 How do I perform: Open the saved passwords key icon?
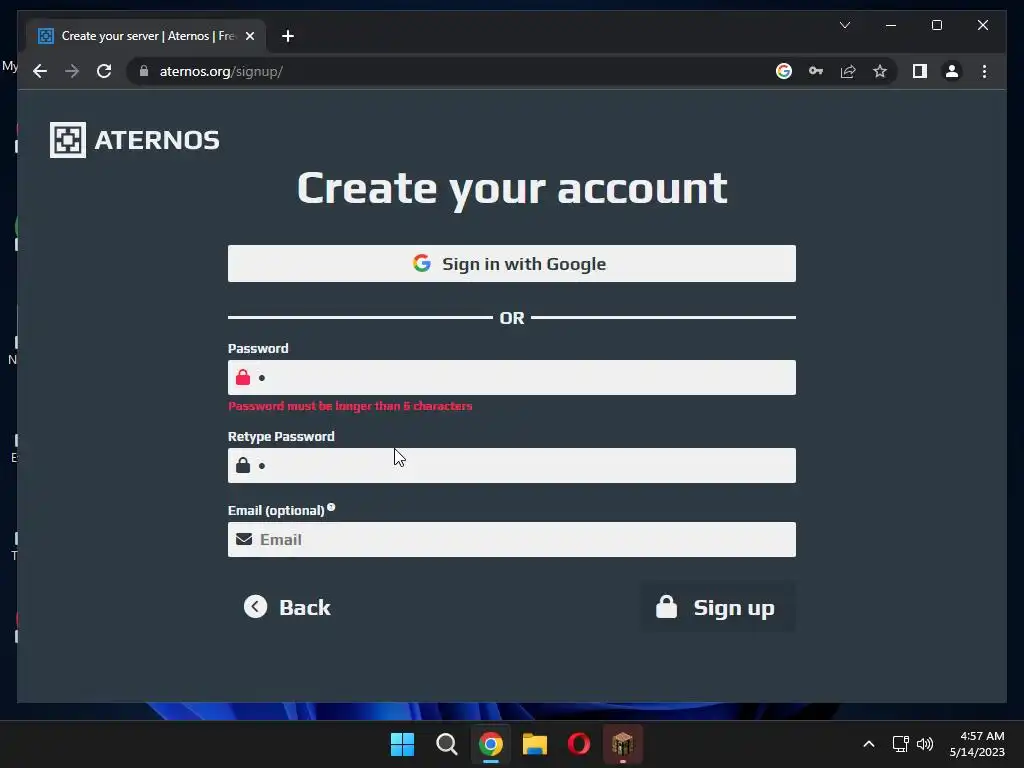tap(816, 71)
